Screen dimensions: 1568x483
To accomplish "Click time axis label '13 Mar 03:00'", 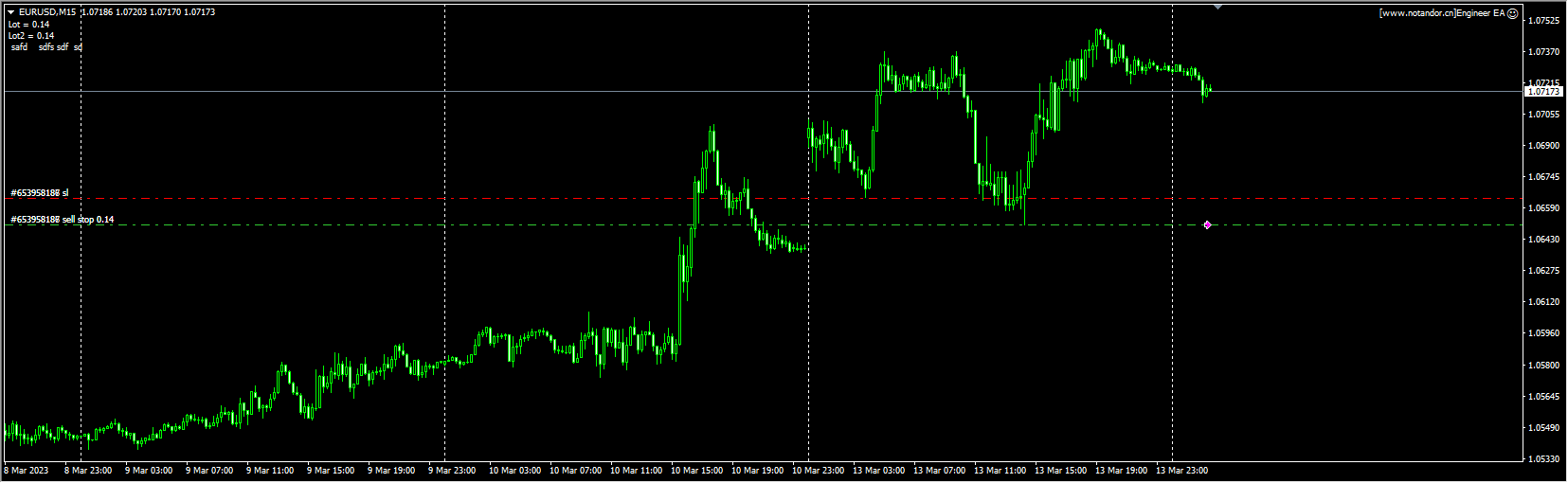I will tap(879, 471).
